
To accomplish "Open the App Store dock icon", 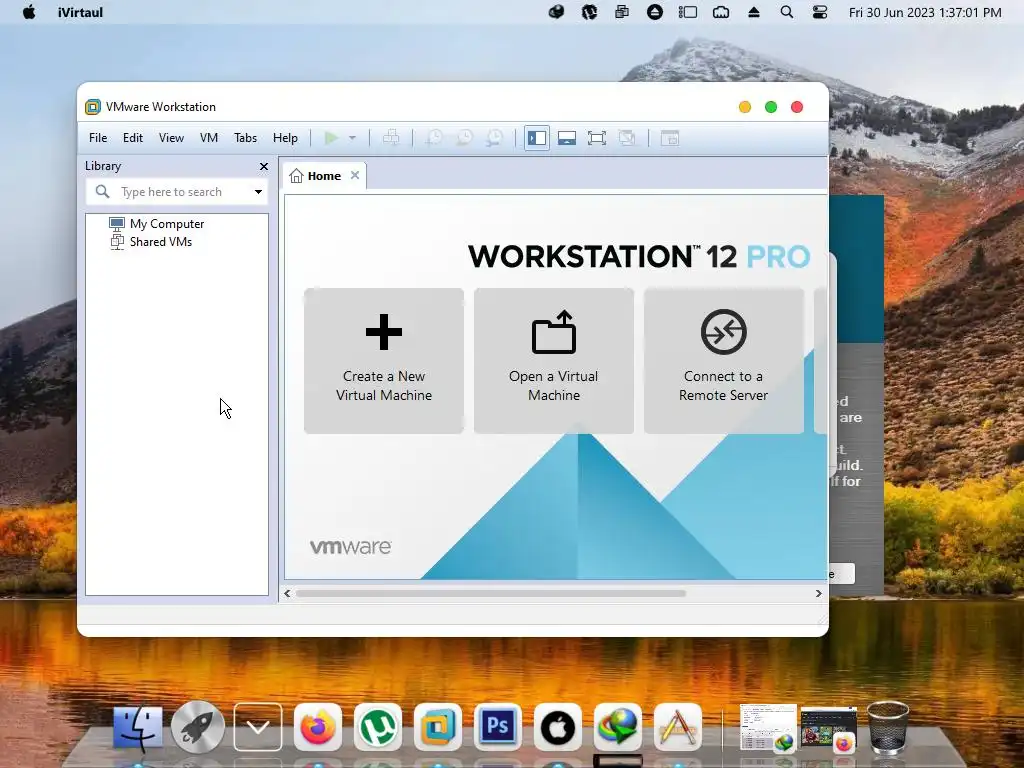I will point(678,728).
